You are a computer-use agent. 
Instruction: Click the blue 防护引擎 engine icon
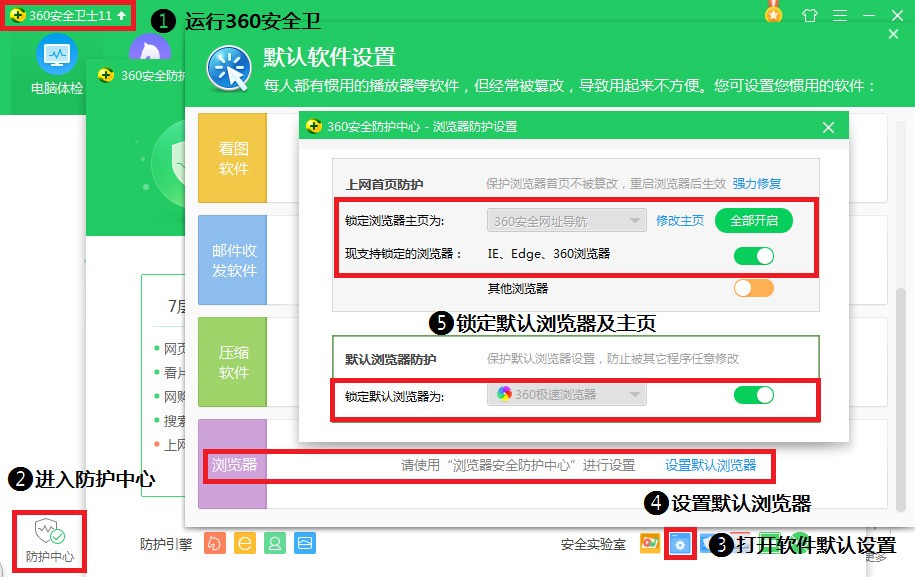pyautogui.click(x=305, y=543)
